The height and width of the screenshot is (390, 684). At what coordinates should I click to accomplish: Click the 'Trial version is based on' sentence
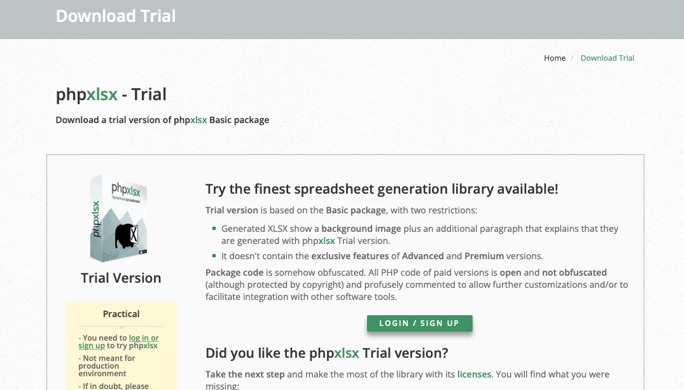341,210
